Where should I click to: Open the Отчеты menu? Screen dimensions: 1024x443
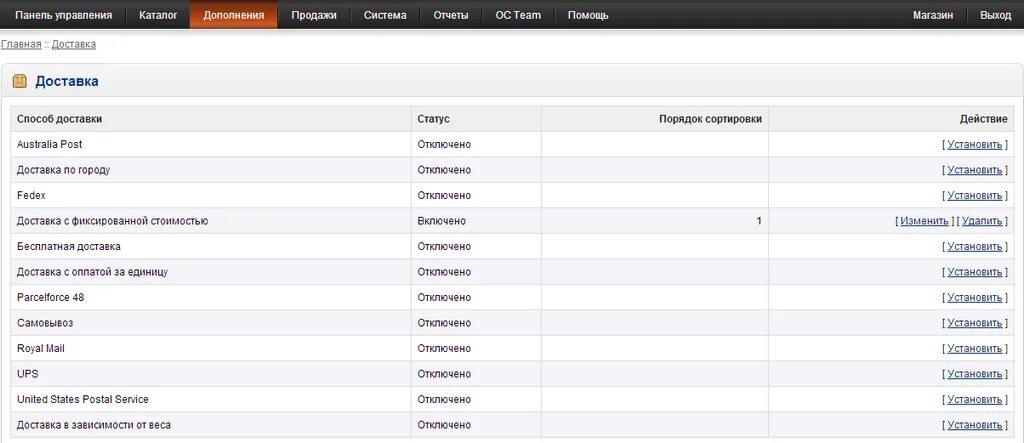click(x=451, y=15)
